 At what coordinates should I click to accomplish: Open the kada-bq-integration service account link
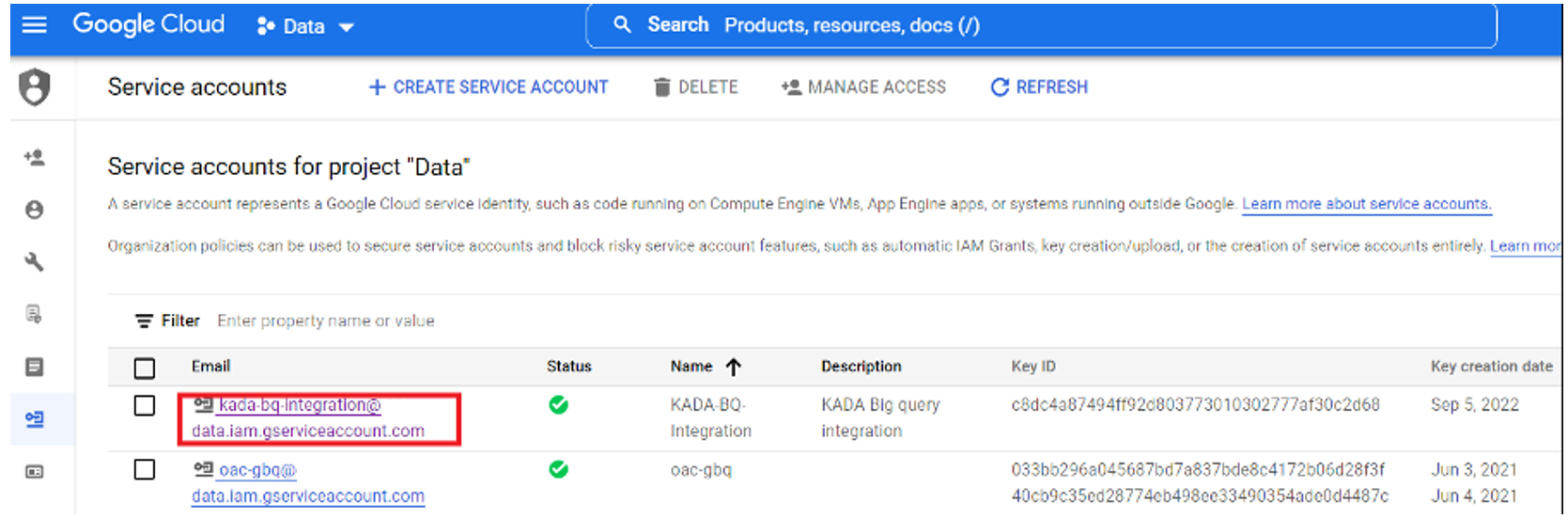pos(299,406)
